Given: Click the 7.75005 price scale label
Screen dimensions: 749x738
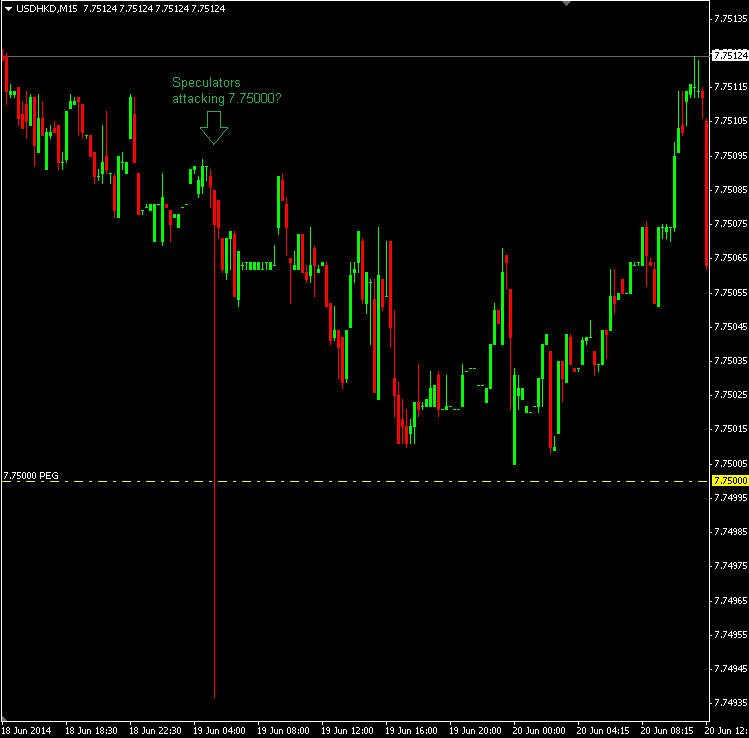Looking at the screenshot, I should [730, 463].
